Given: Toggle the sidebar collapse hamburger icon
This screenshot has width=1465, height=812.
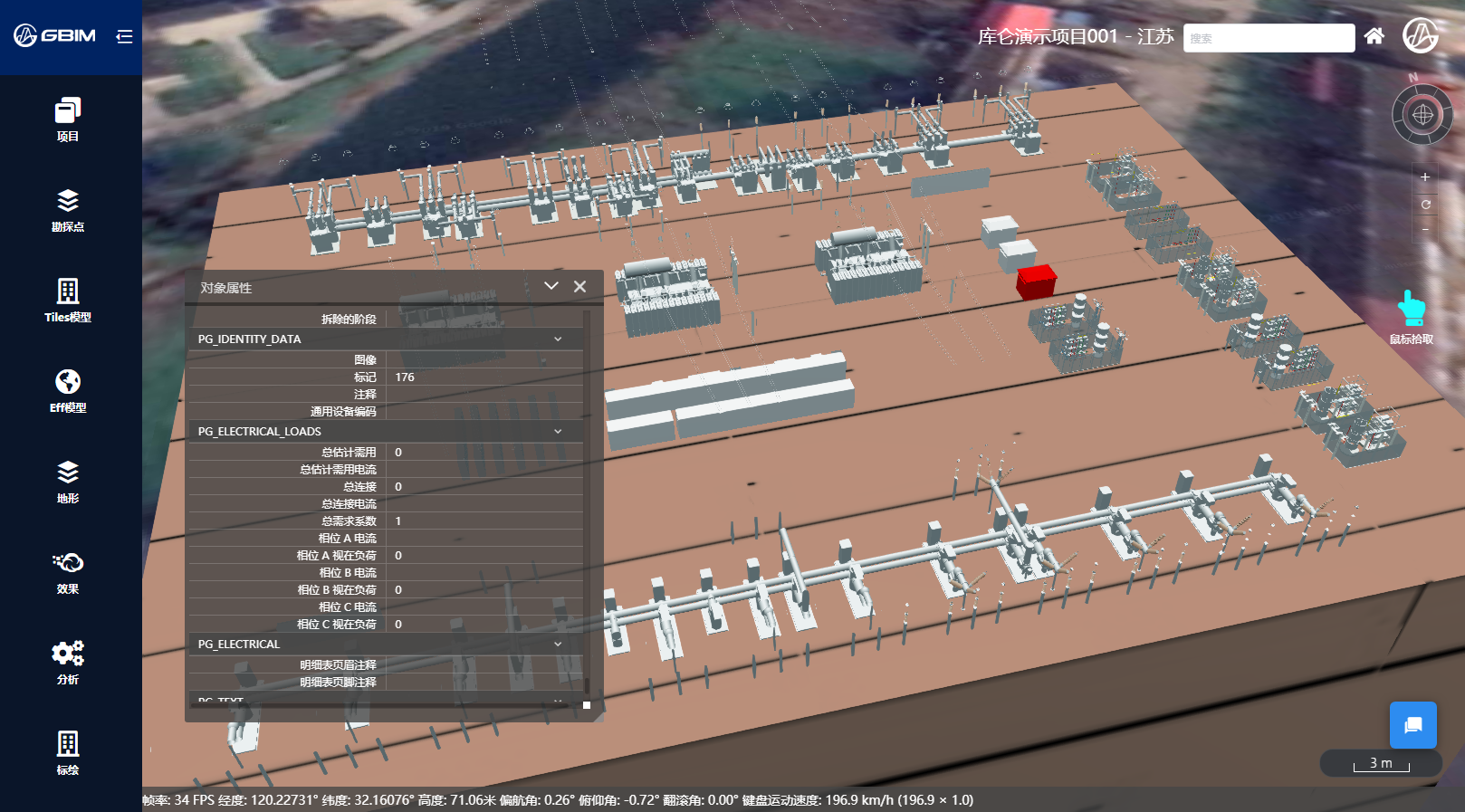Looking at the screenshot, I should (124, 36).
